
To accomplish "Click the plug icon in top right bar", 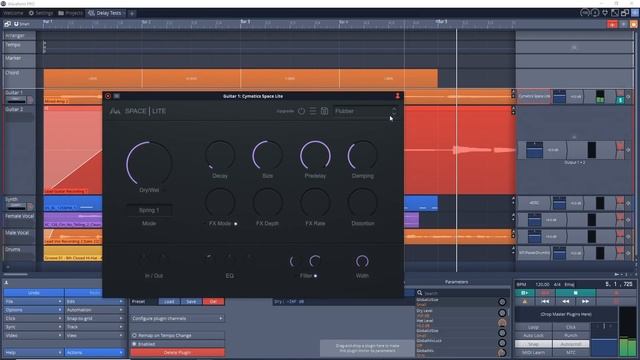I will pyautogui.click(x=605, y=13).
